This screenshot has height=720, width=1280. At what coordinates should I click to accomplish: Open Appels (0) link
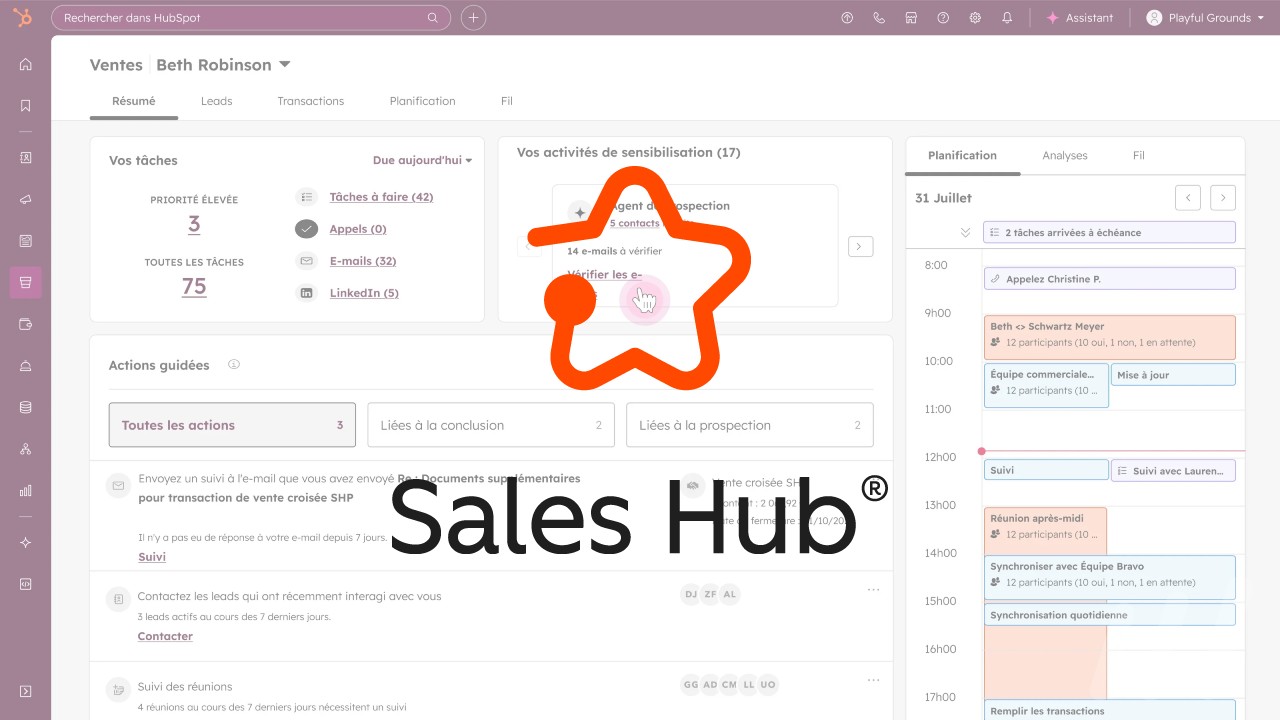tap(358, 229)
